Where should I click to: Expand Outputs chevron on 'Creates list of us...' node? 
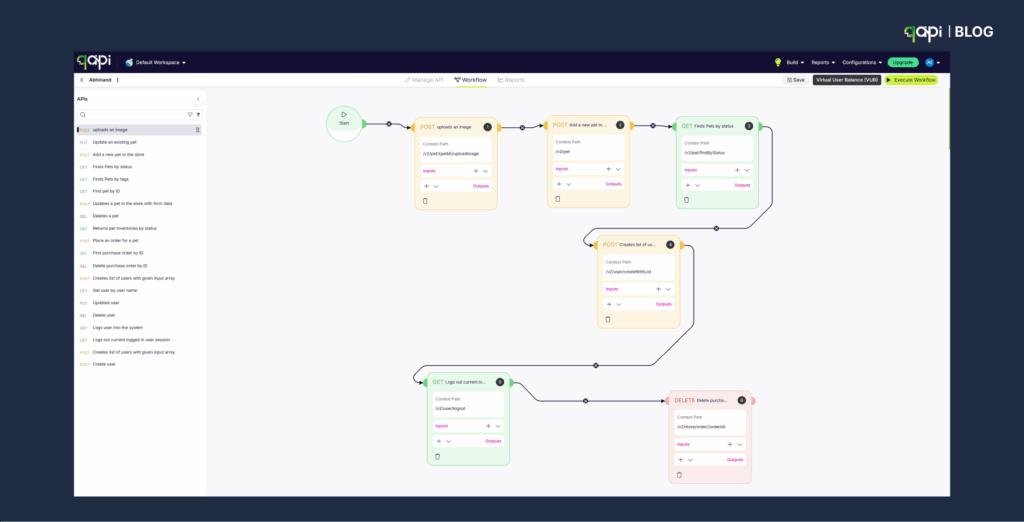click(619, 304)
